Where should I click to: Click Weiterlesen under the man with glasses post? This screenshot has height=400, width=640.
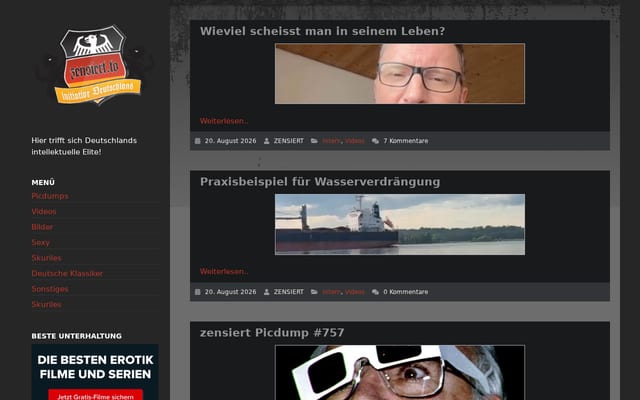coord(224,121)
